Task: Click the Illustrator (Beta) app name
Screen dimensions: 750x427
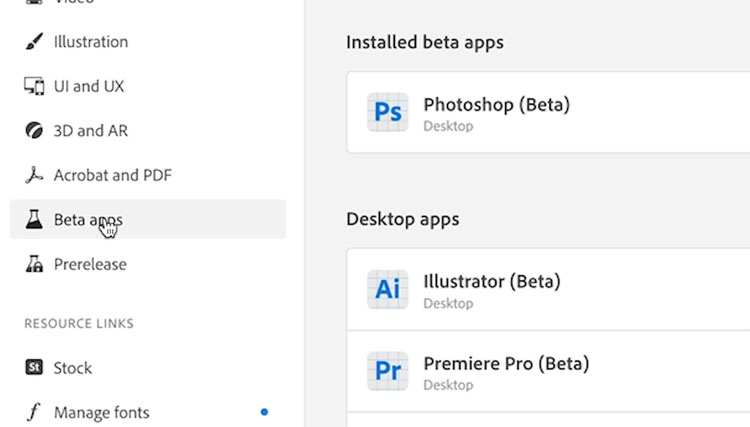Action: [492, 282]
